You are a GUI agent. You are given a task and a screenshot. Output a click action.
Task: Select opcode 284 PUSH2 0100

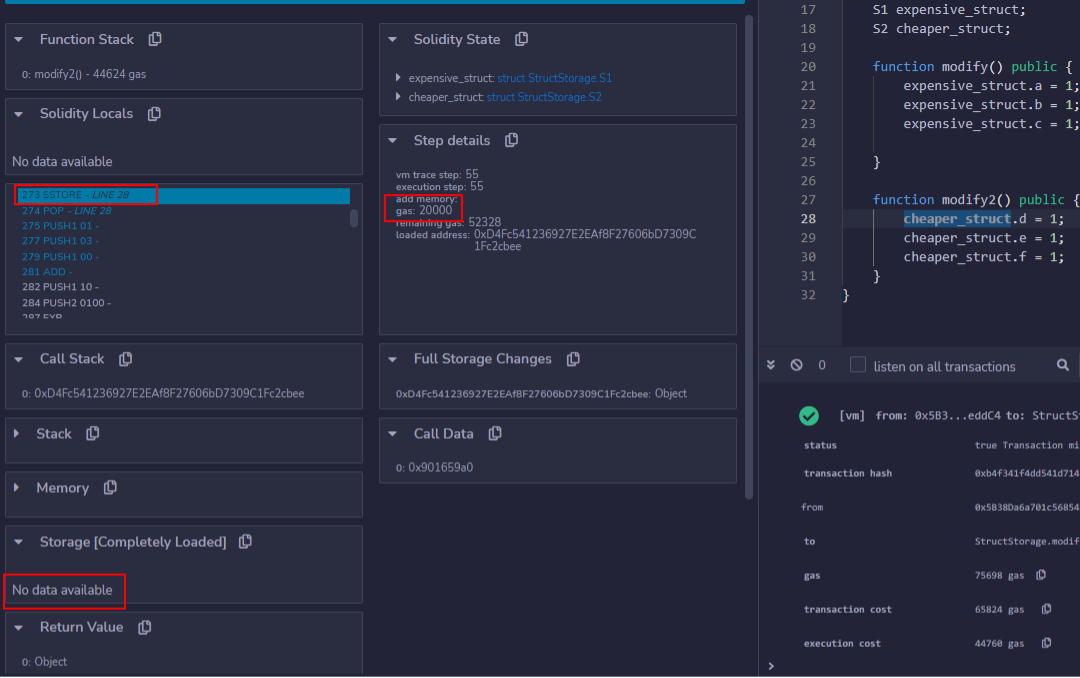pyautogui.click(x=67, y=302)
